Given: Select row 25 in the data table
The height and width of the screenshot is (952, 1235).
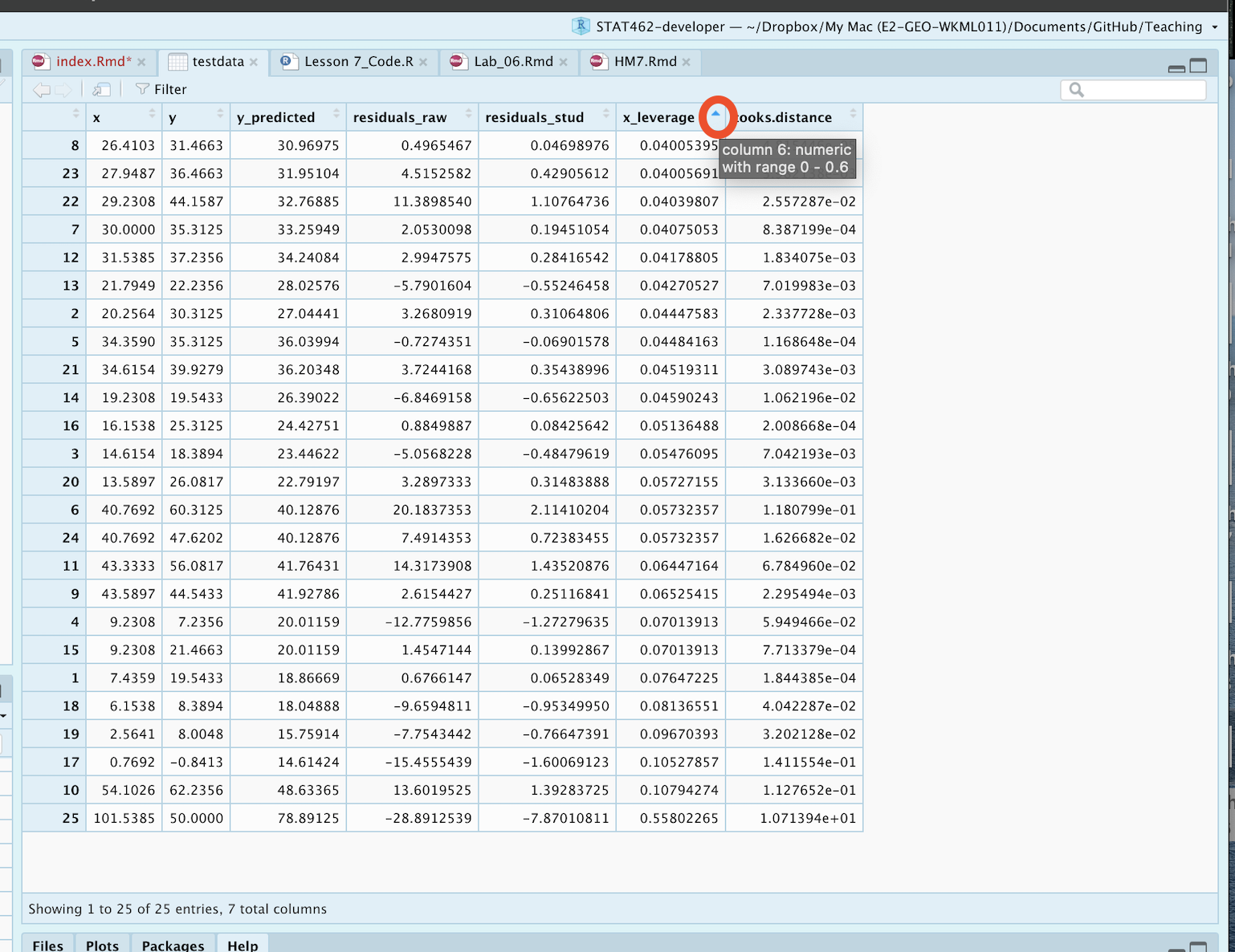Looking at the screenshot, I should [x=71, y=819].
